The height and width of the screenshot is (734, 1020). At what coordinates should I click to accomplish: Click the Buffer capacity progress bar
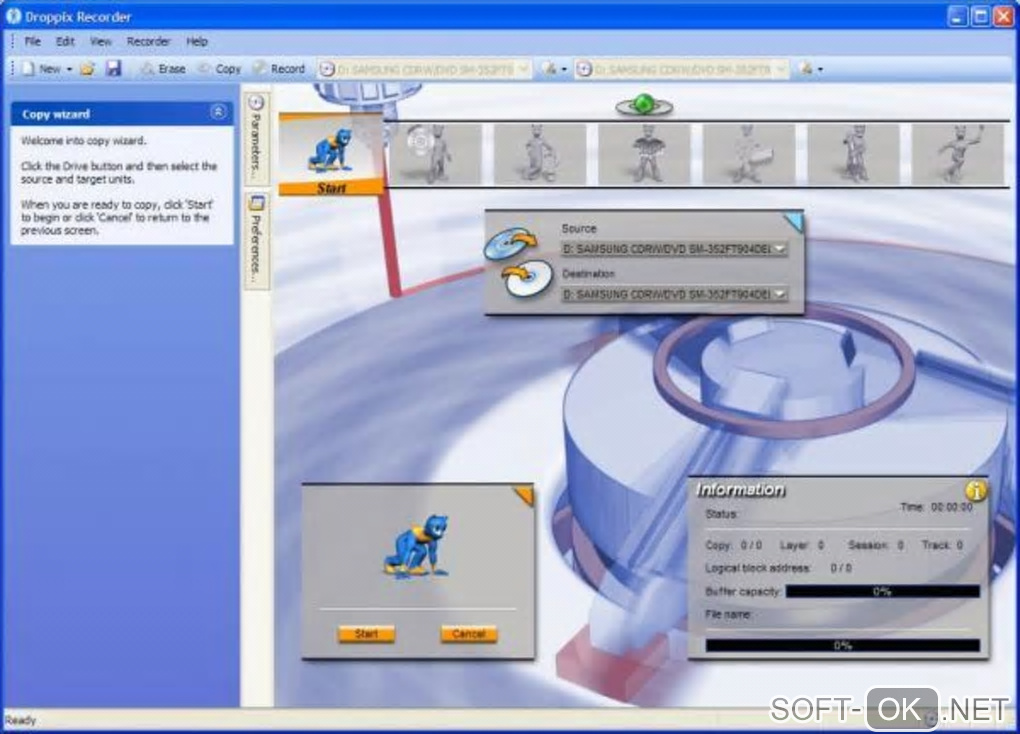tap(883, 591)
